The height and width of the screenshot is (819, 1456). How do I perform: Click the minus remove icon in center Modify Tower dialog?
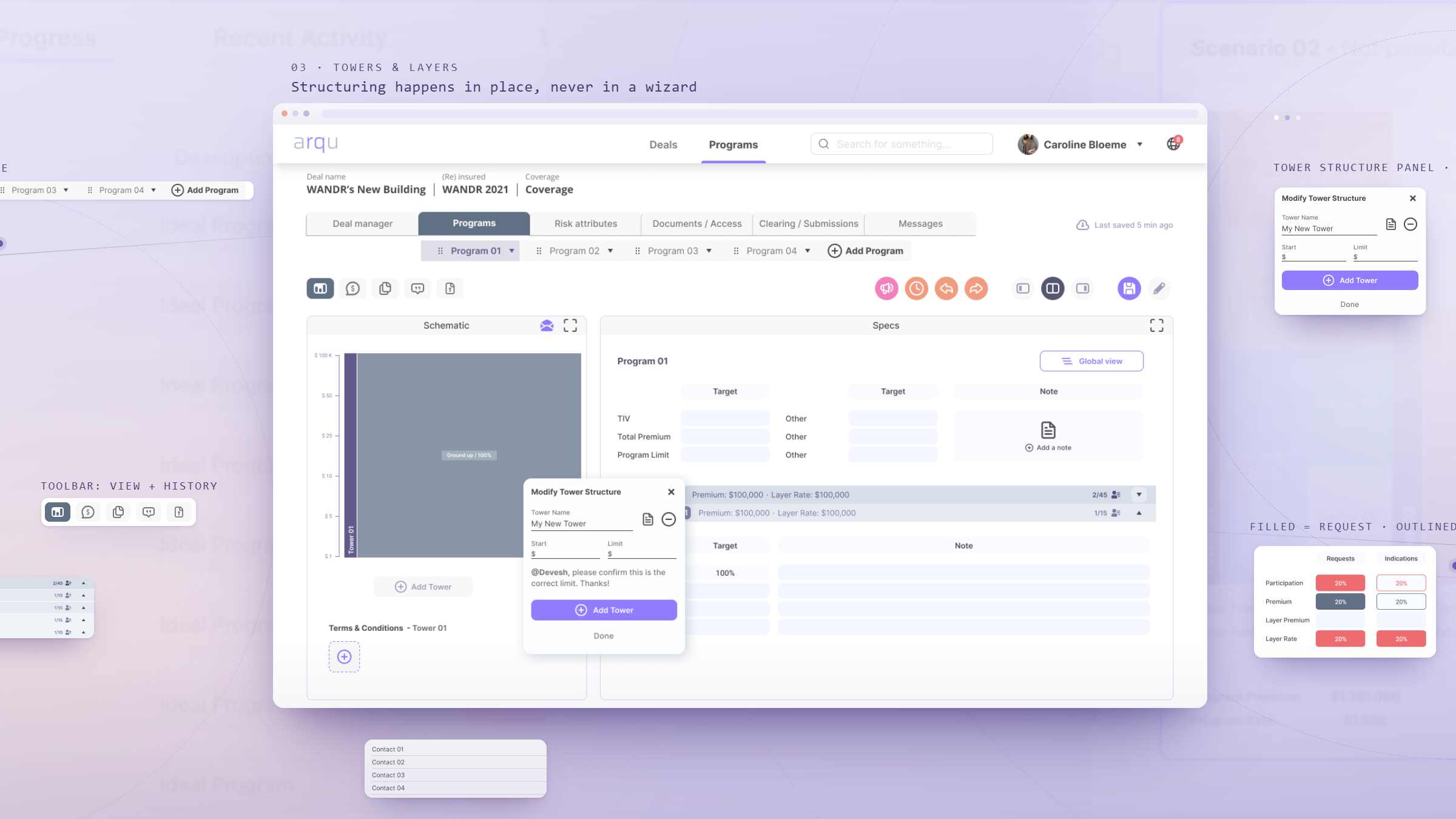tap(669, 519)
